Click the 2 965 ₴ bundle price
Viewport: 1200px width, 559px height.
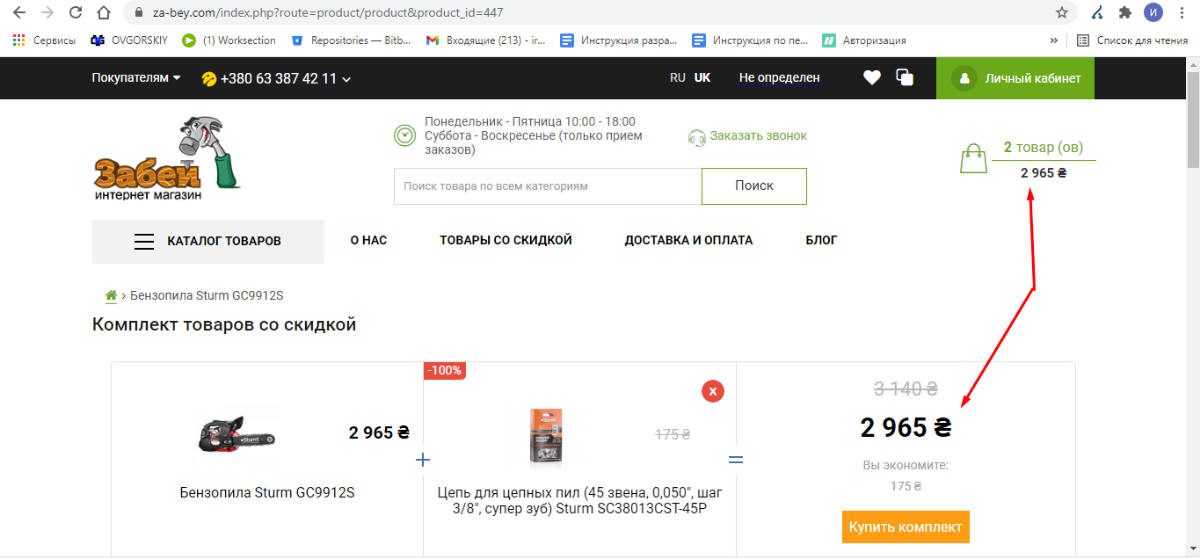click(906, 428)
